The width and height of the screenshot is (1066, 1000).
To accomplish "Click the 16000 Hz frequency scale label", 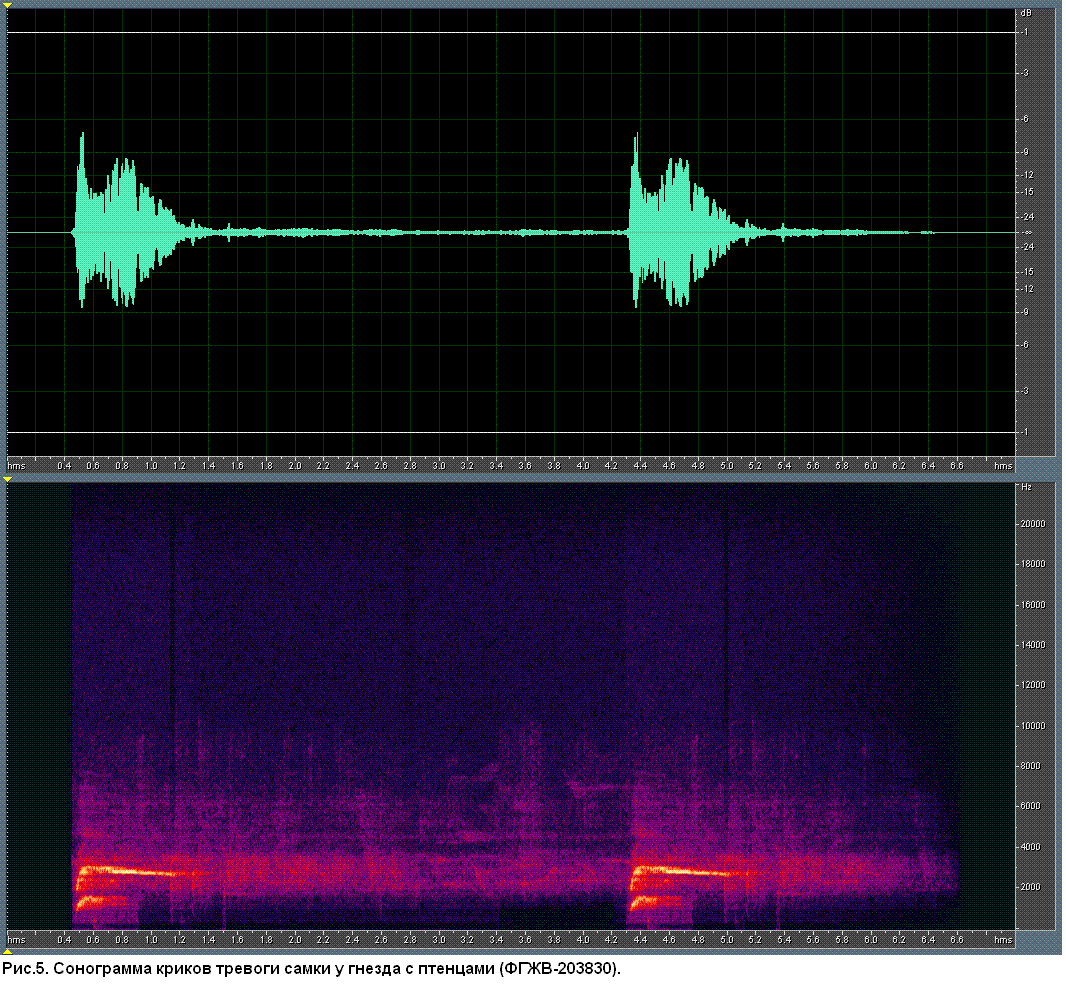I will 1033,604.
